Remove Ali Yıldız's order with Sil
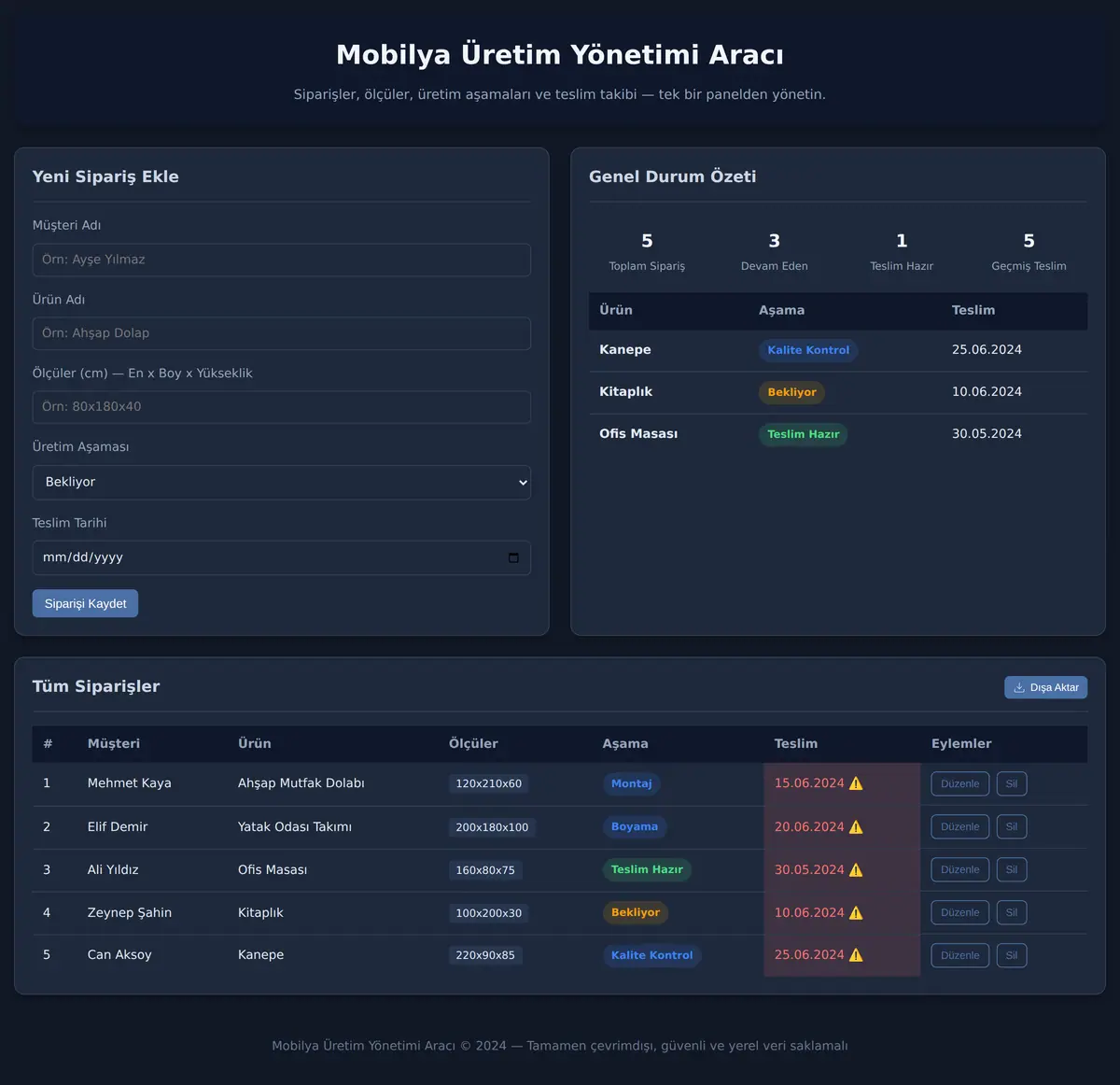The width and height of the screenshot is (1120, 1085). [x=1012, y=869]
